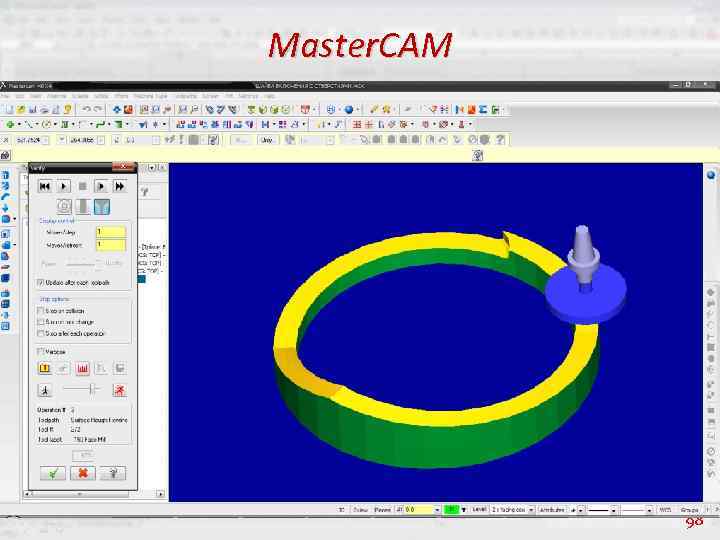Click the question-mark help icon in ribbon bar
This screenshot has height=540, width=720.
click(x=500, y=140)
